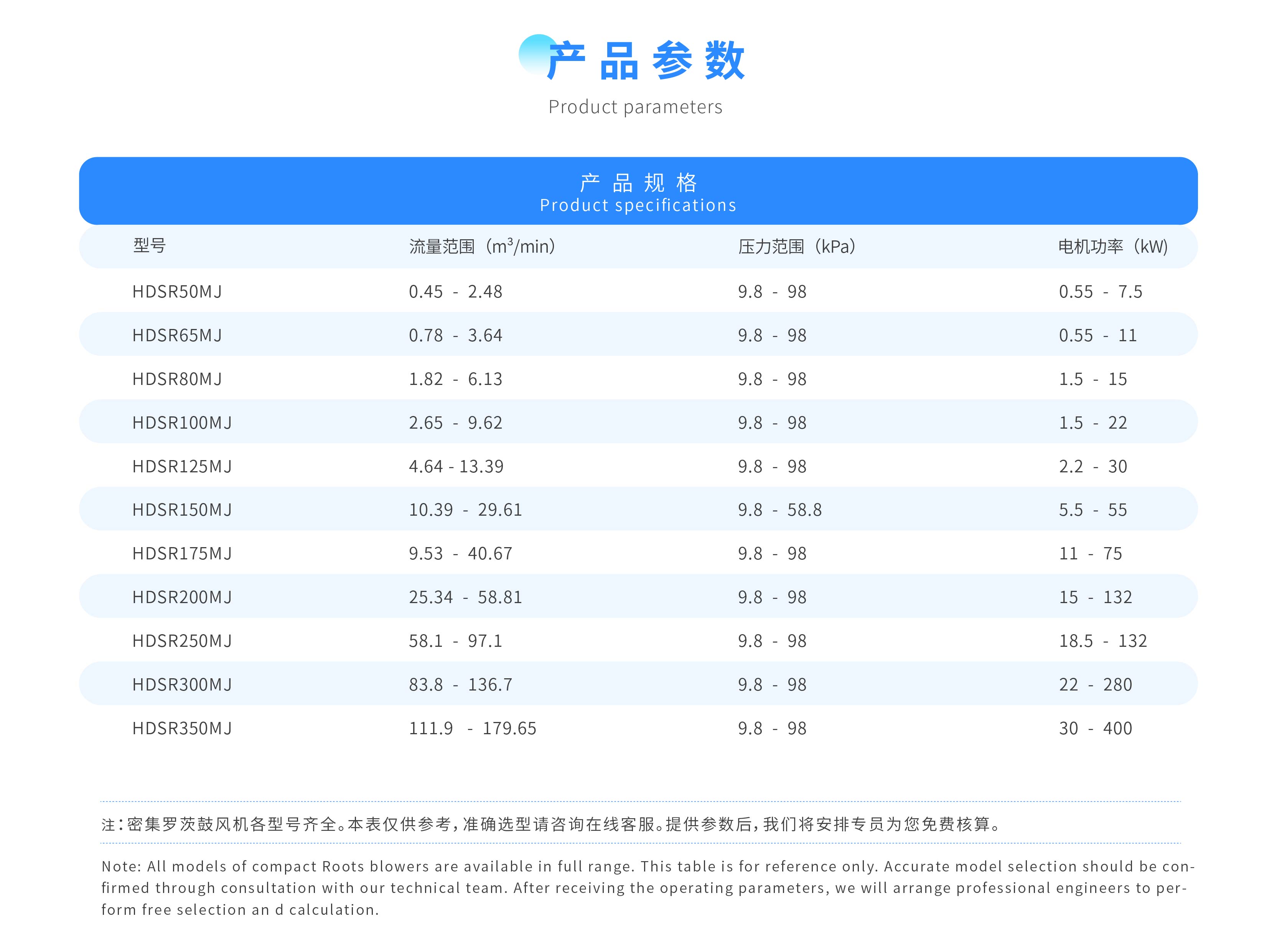
Task: Click model name HDSR175MJ
Action: [182, 554]
